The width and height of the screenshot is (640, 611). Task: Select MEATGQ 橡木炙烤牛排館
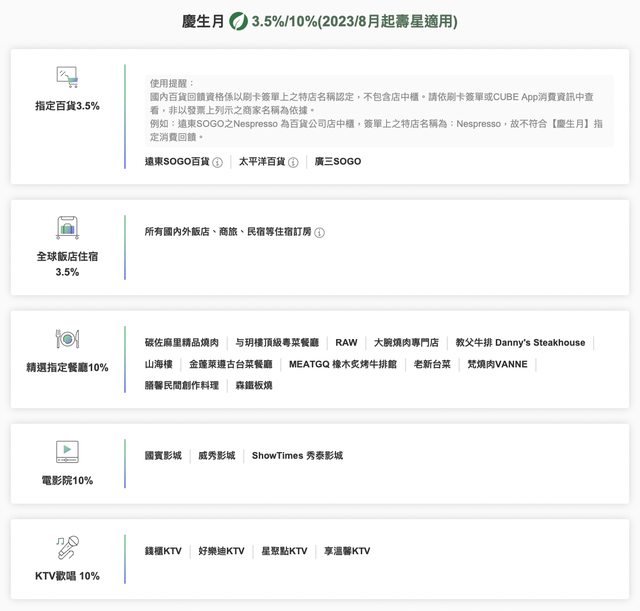342,364
